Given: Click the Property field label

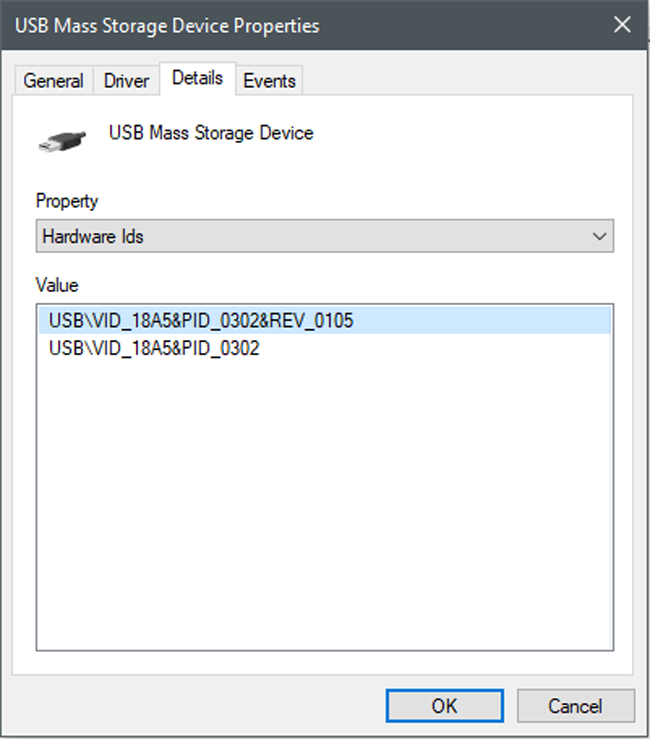Looking at the screenshot, I should (67, 201).
